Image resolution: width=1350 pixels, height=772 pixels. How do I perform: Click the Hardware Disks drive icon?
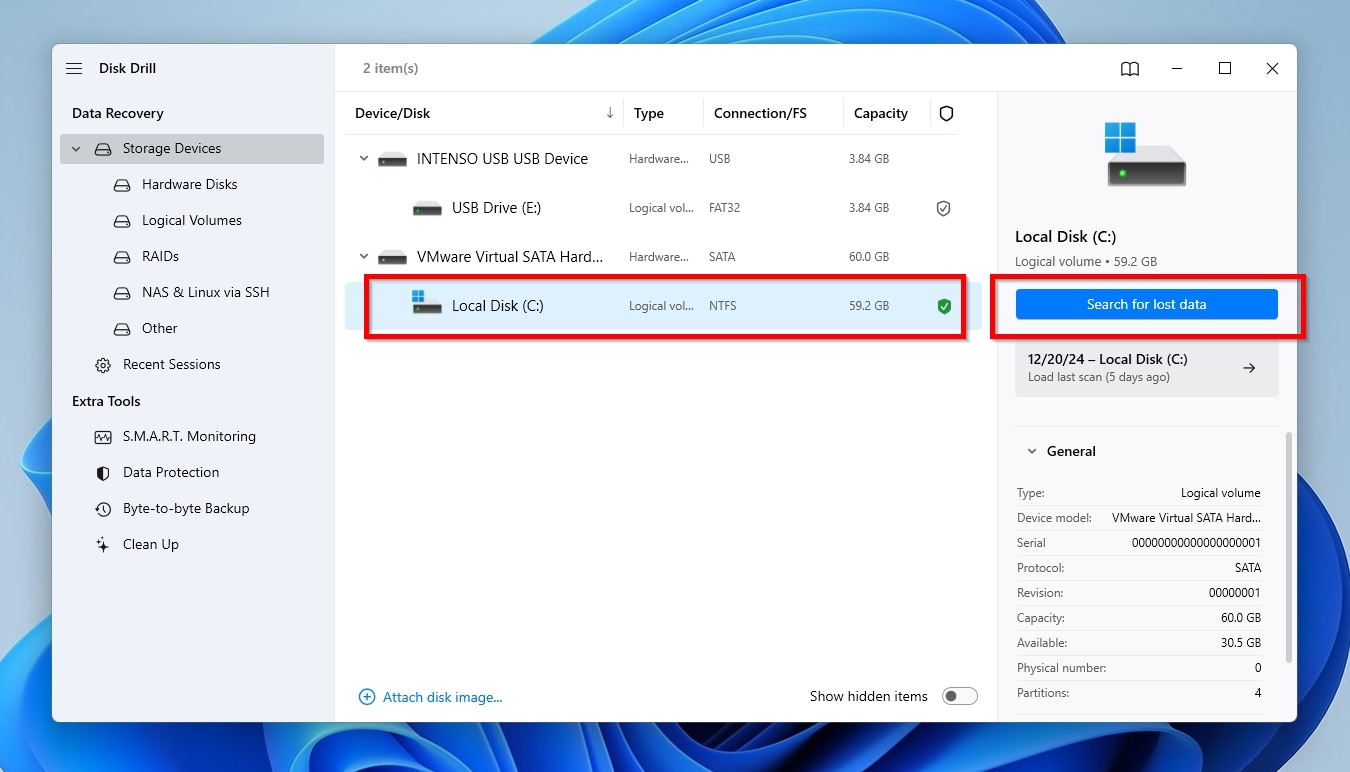point(122,185)
